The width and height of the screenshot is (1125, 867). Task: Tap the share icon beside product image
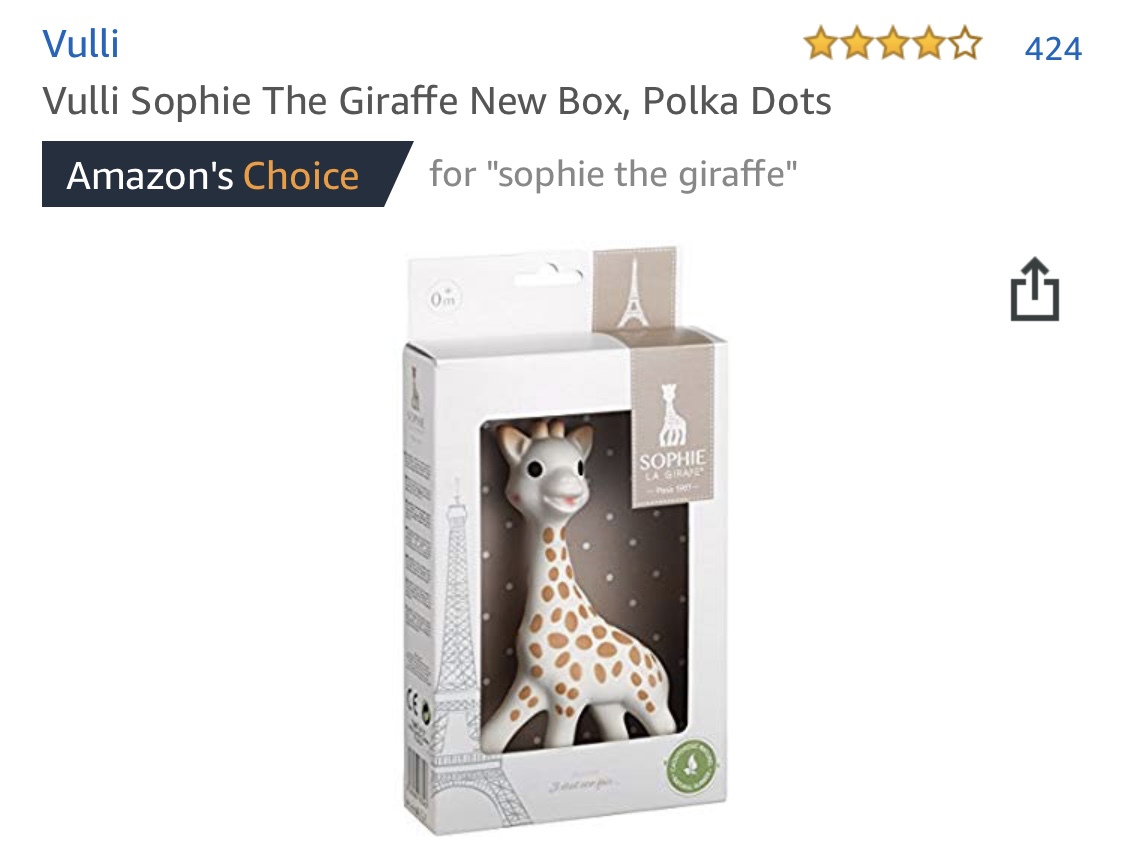[x=1035, y=289]
